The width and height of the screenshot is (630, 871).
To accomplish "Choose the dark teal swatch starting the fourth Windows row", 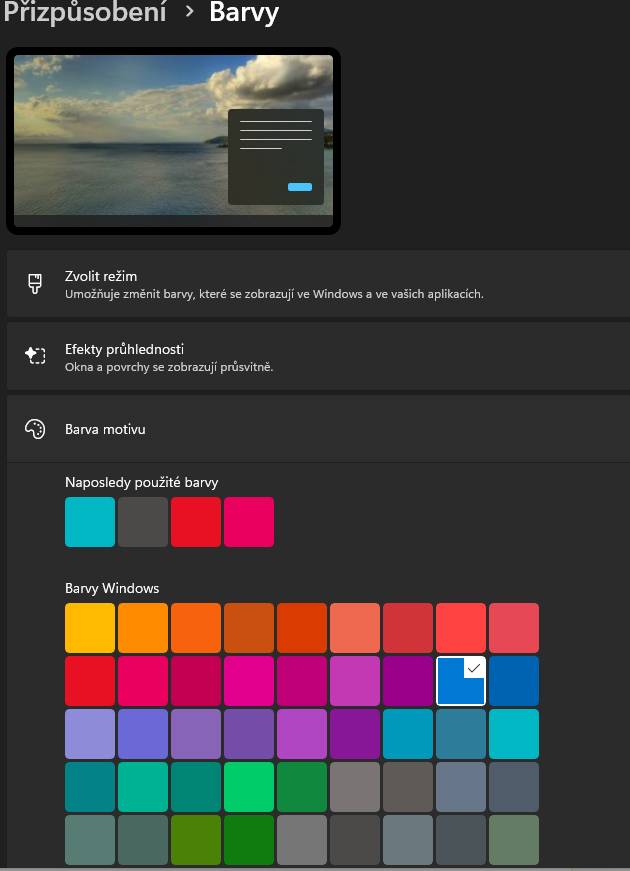I will click(x=90, y=787).
